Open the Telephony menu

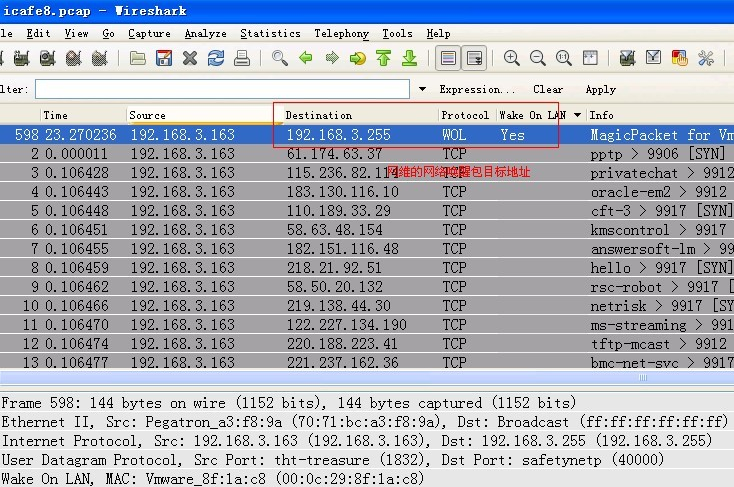342,34
